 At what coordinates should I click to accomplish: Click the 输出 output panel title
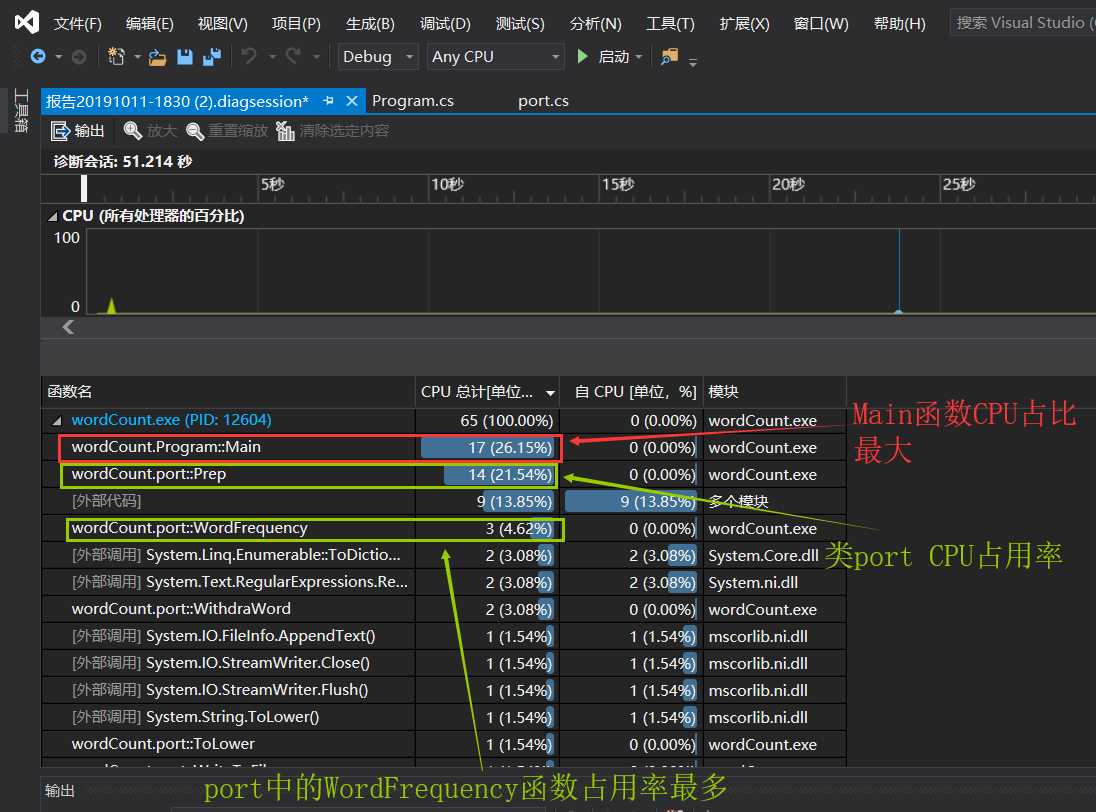tap(59, 791)
